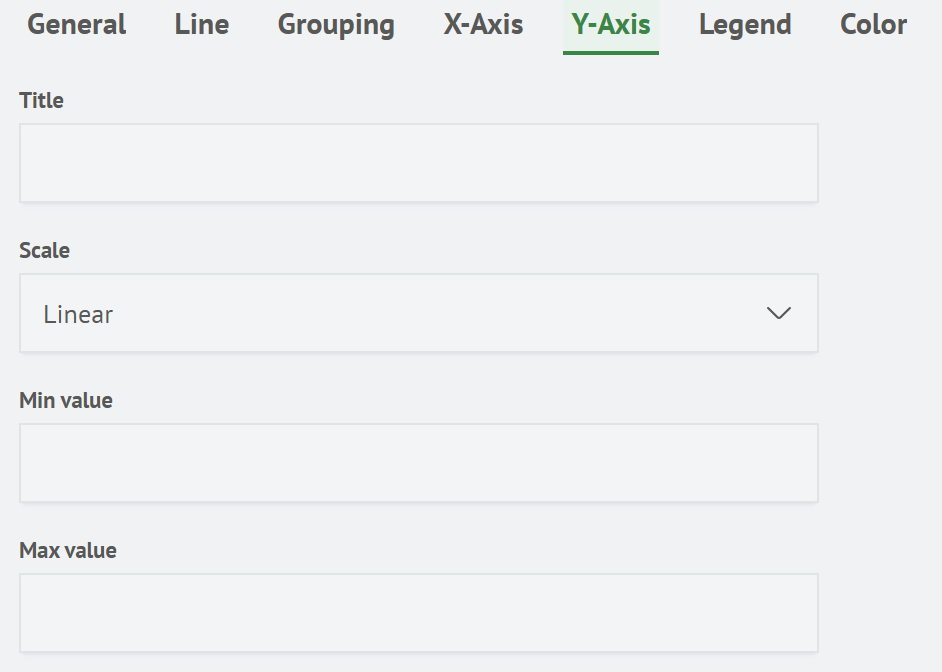This screenshot has width=942, height=672.
Task: Place cursor in the axis title box
Action: 418,164
